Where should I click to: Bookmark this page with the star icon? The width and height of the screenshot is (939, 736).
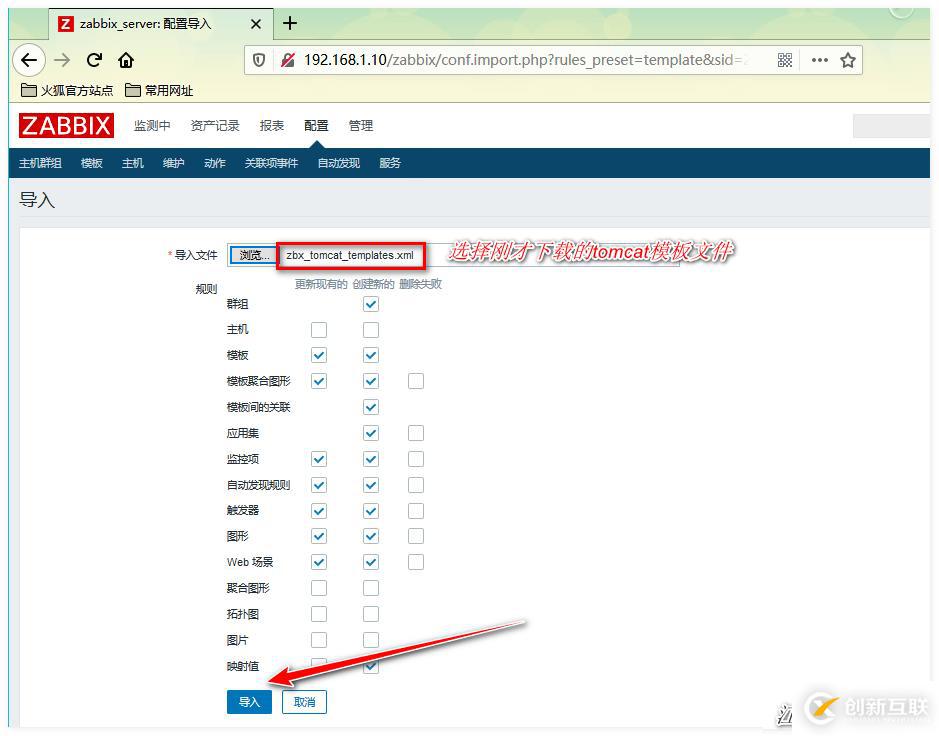[848, 60]
